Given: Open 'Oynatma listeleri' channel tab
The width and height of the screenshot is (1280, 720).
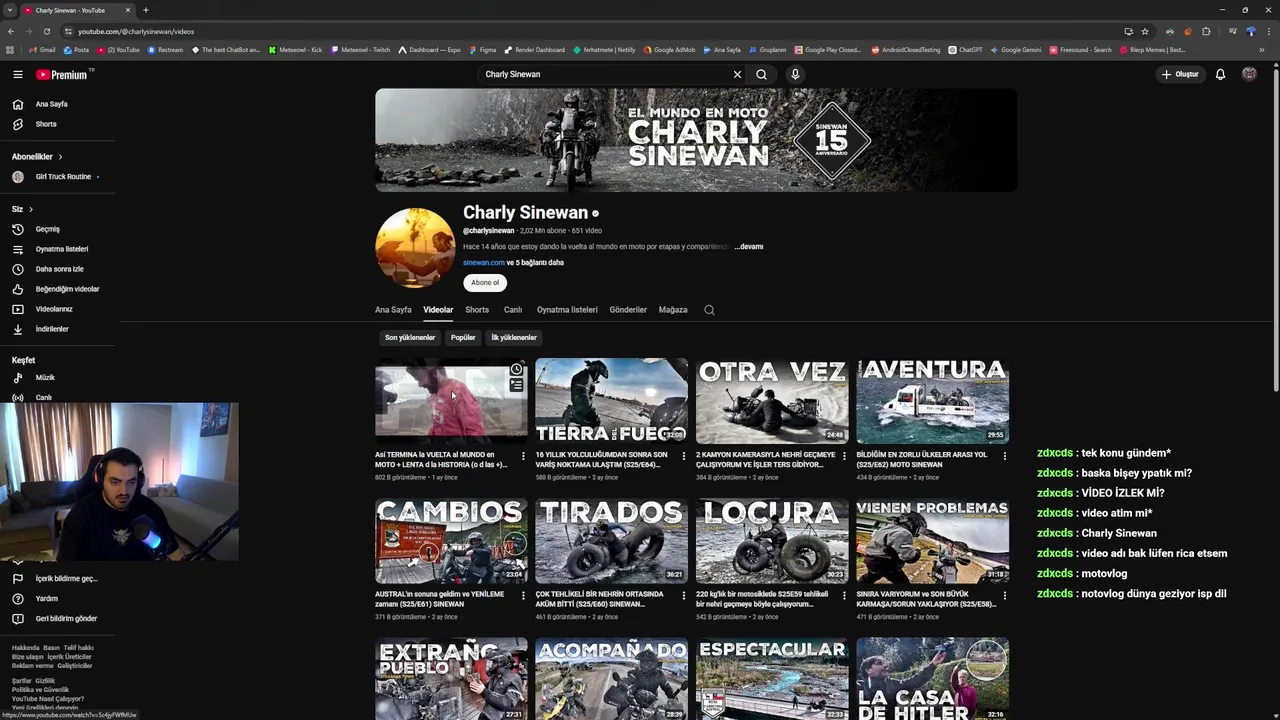Looking at the screenshot, I should click(567, 310).
